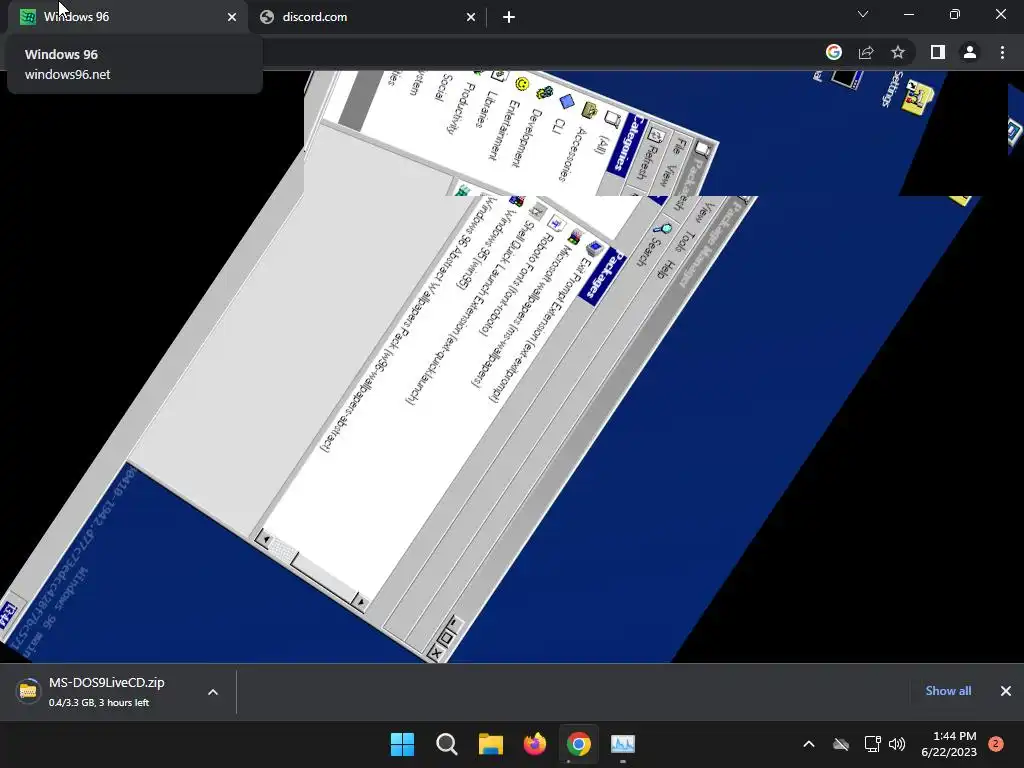This screenshot has height=768, width=1024.
Task: Open the notification center badge
Action: pos(996,744)
